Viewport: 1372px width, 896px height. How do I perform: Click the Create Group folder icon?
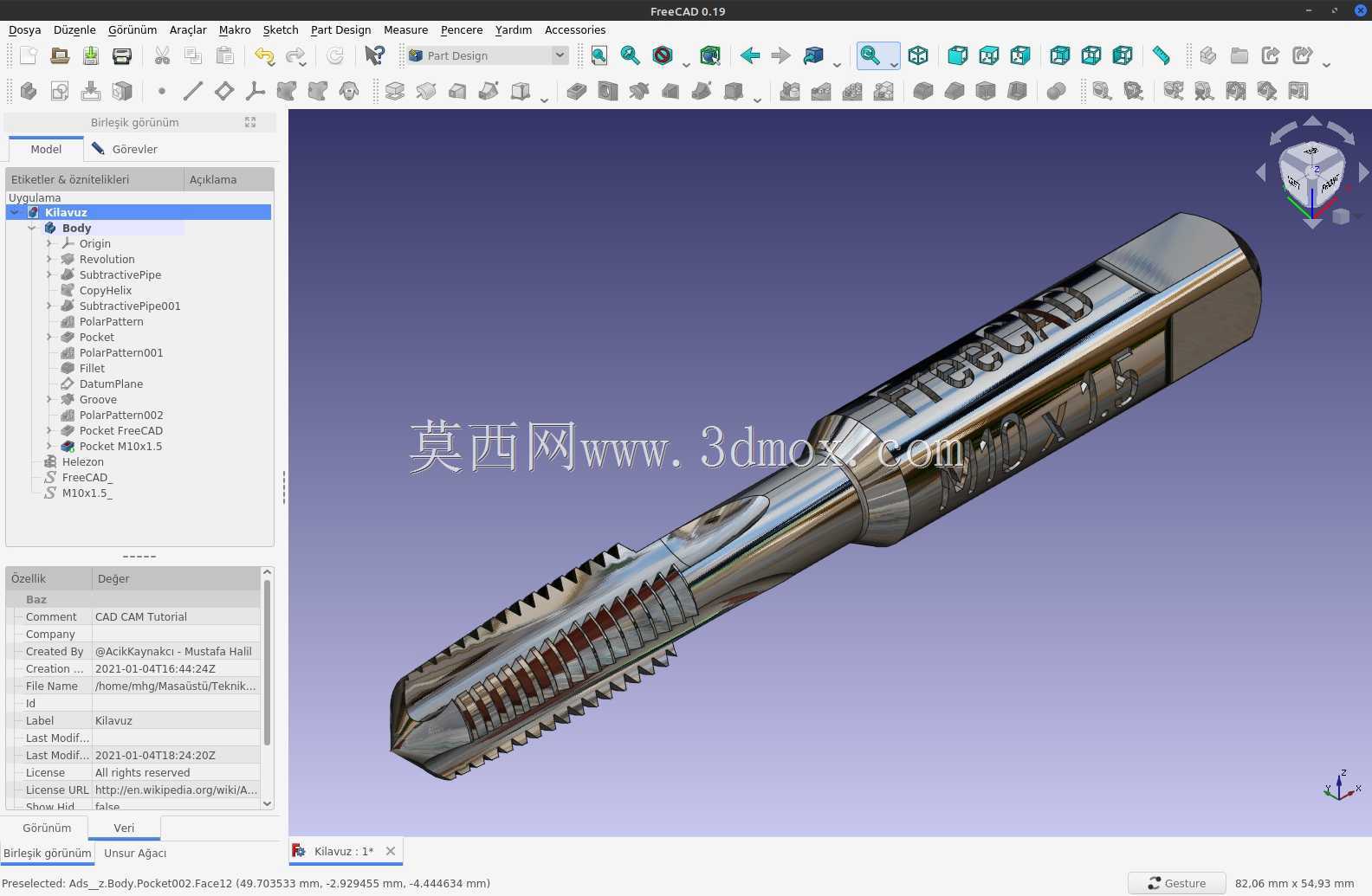tap(1239, 55)
